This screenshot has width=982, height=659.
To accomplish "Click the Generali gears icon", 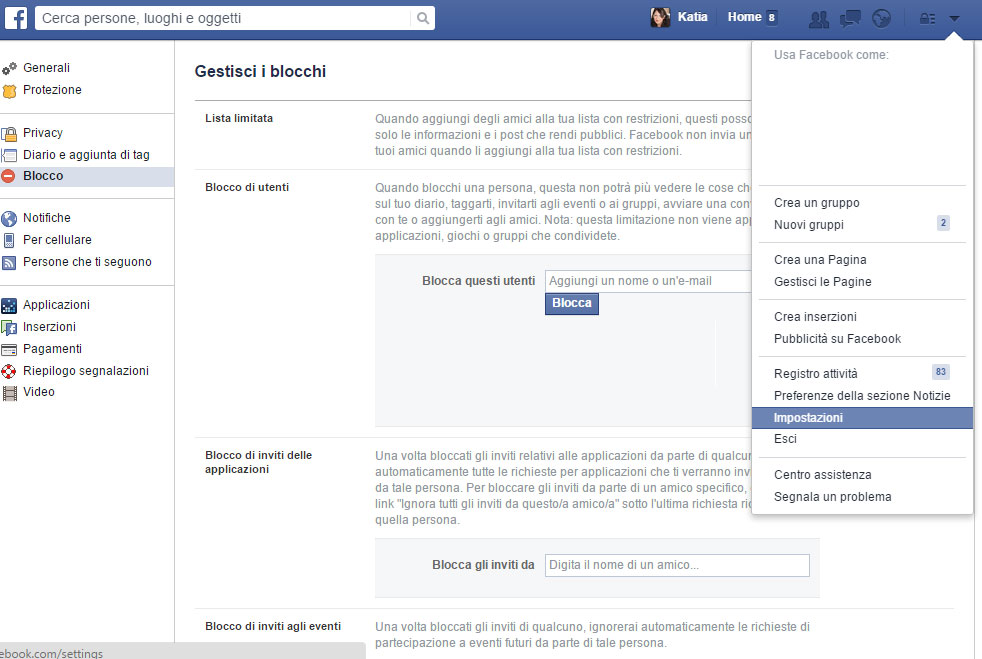I will [9, 68].
